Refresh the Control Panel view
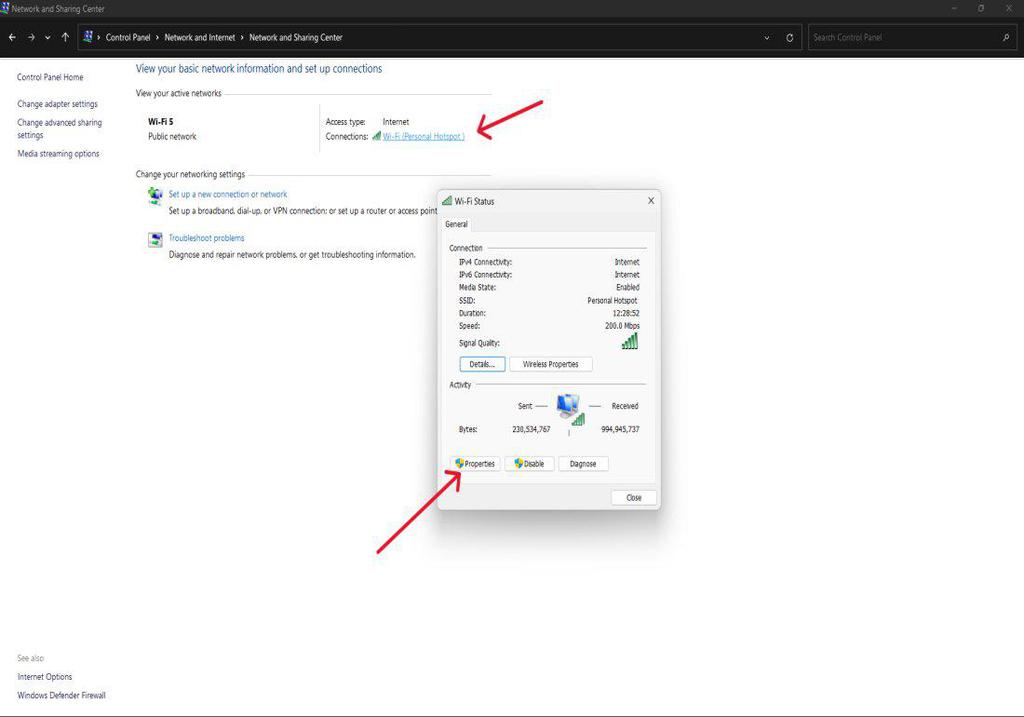Screen dimensions: 1024x717 tap(790, 38)
